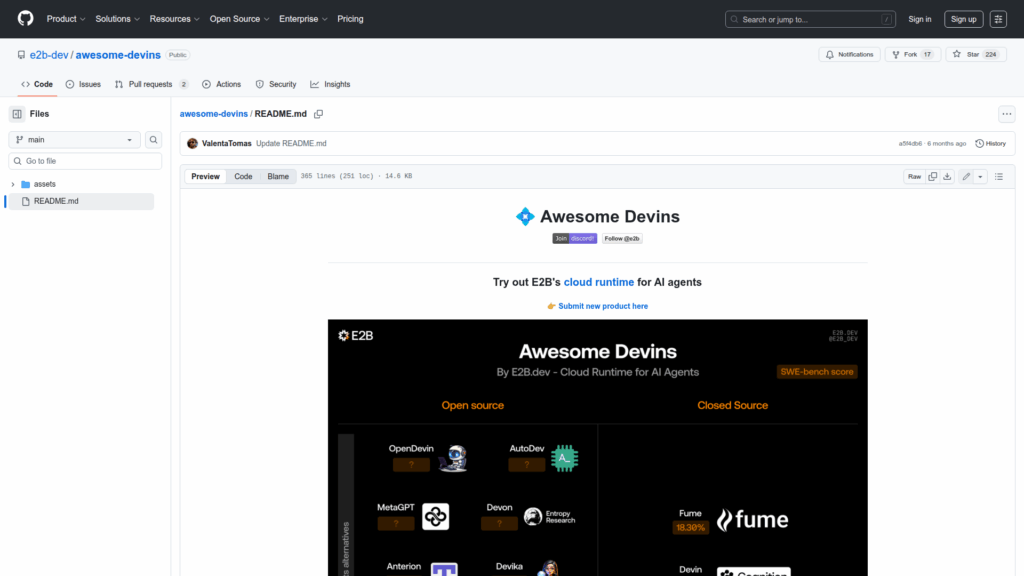Fork the repository

point(912,55)
